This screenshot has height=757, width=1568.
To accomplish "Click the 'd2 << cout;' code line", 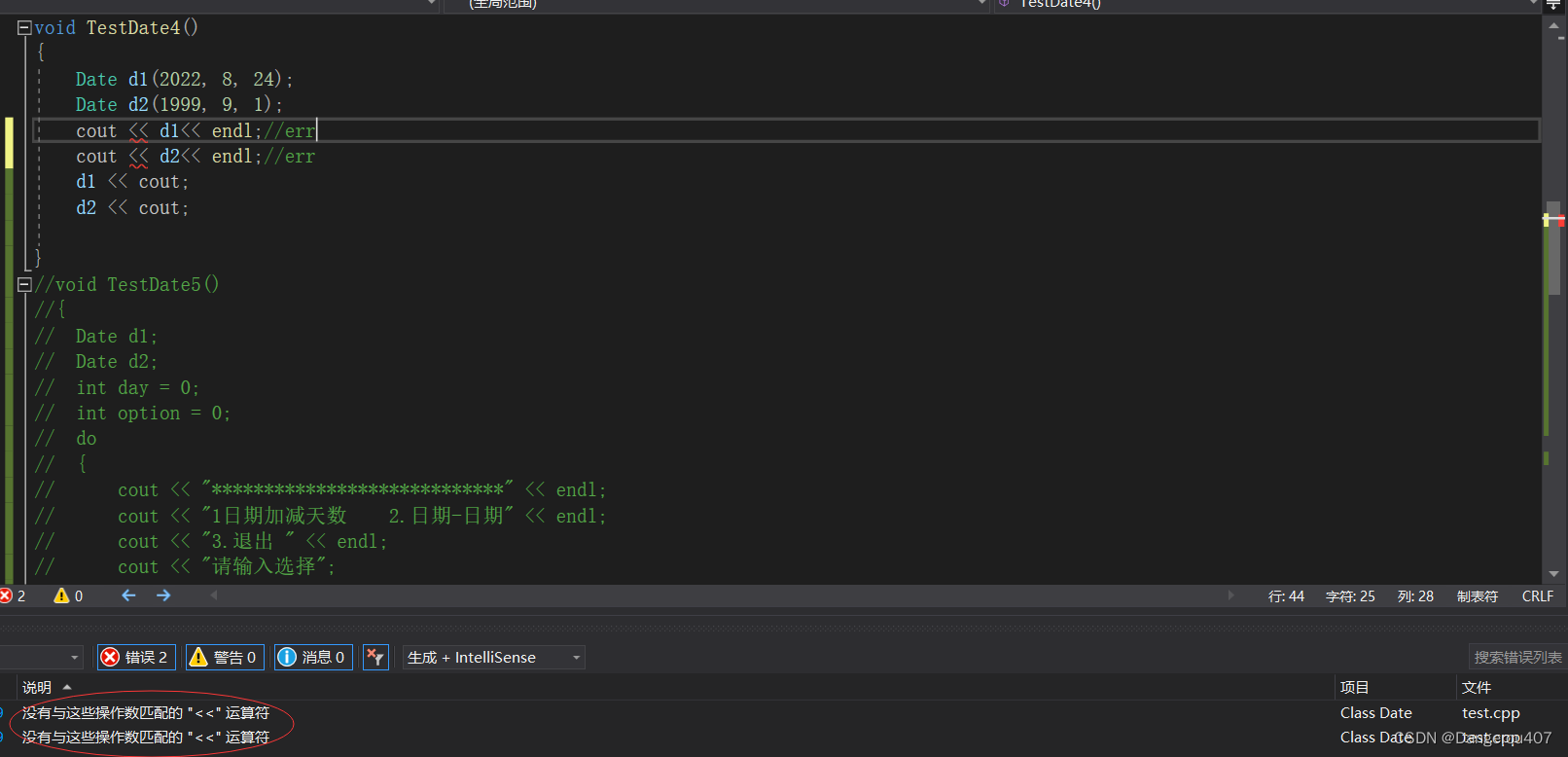I will click(x=132, y=208).
